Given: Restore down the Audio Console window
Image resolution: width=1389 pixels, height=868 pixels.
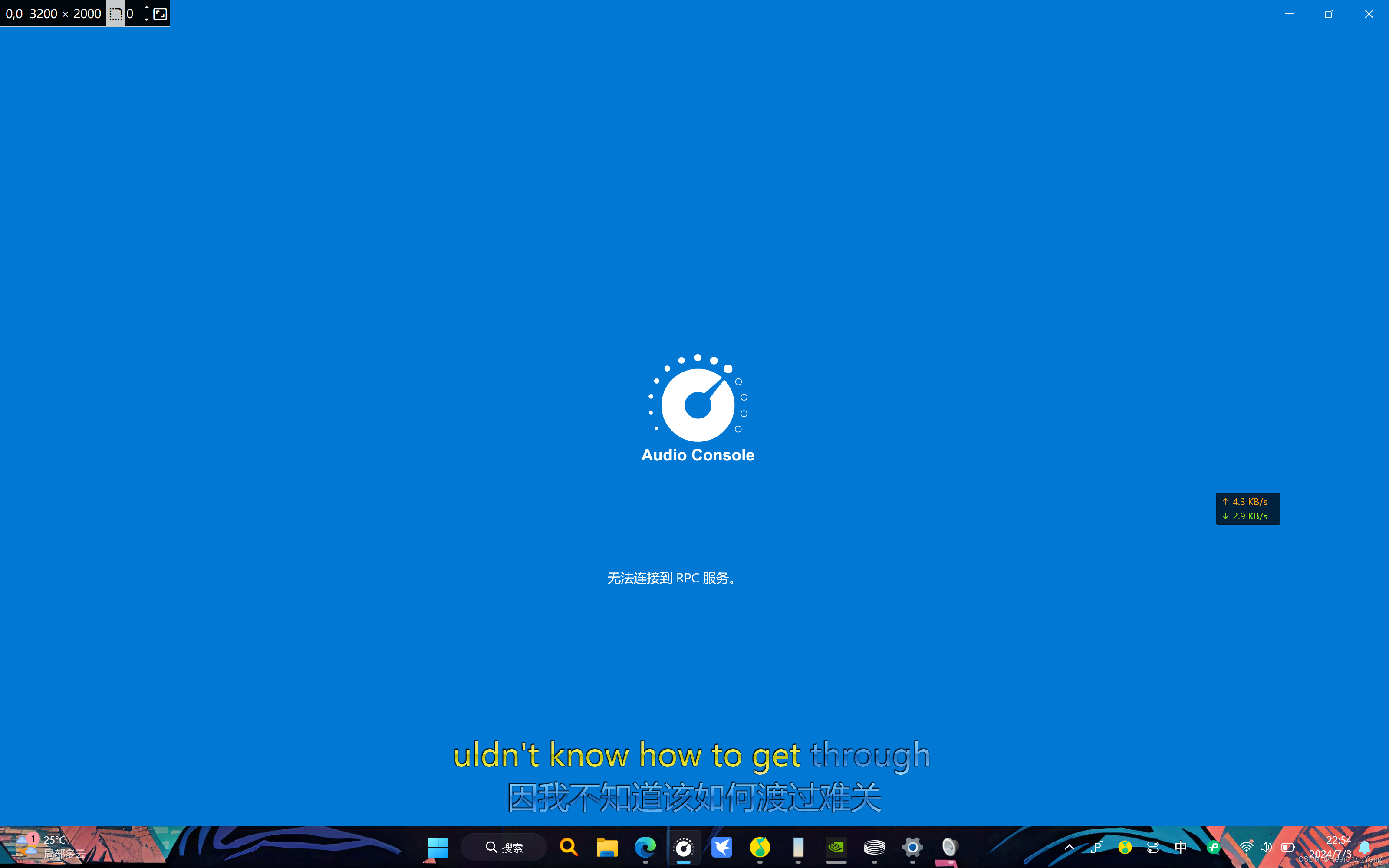Looking at the screenshot, I should pyautogui.click(x=1329, y=14).
